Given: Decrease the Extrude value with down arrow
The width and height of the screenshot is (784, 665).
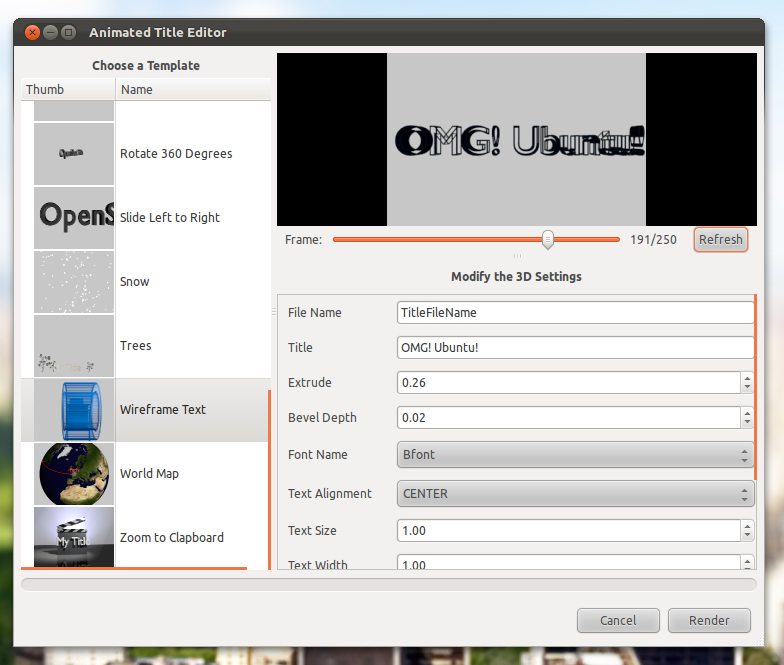Looking at the screenshot, I should click(x=747, y=388).
